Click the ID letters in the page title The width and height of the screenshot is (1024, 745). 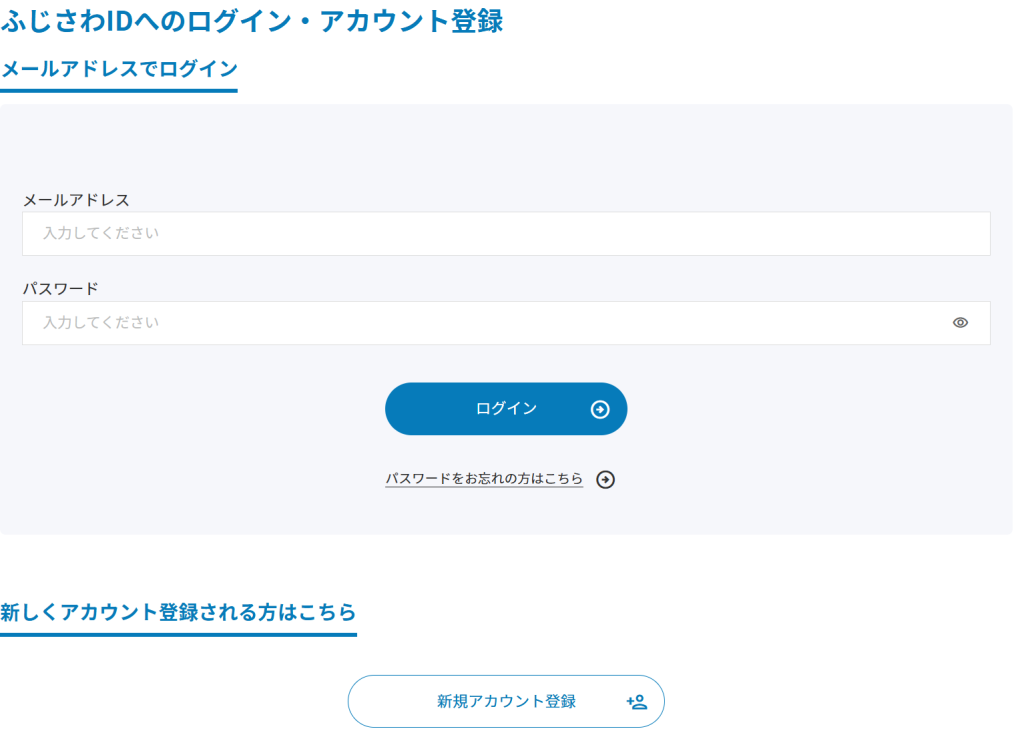(x=121, y=22)
